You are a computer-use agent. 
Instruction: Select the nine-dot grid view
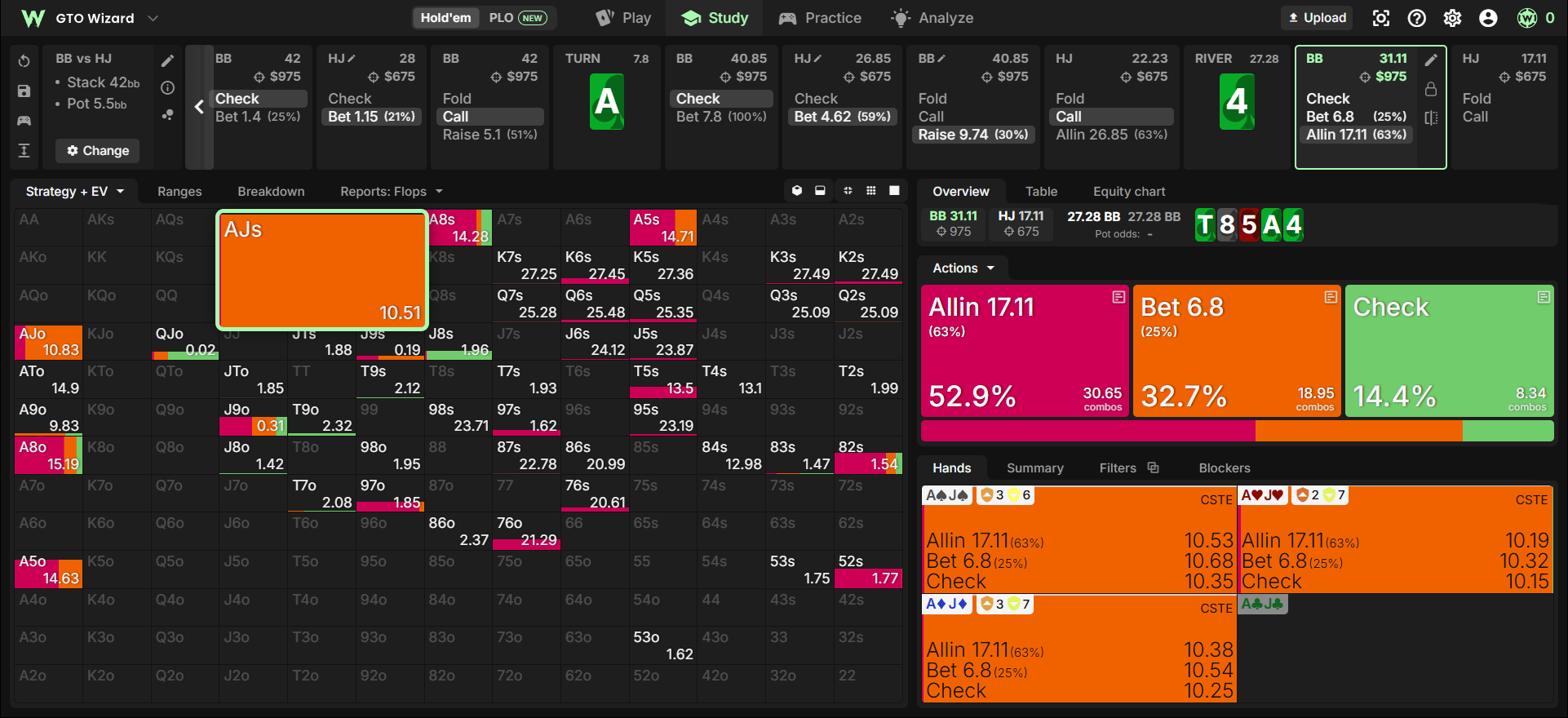pos(871,191)
